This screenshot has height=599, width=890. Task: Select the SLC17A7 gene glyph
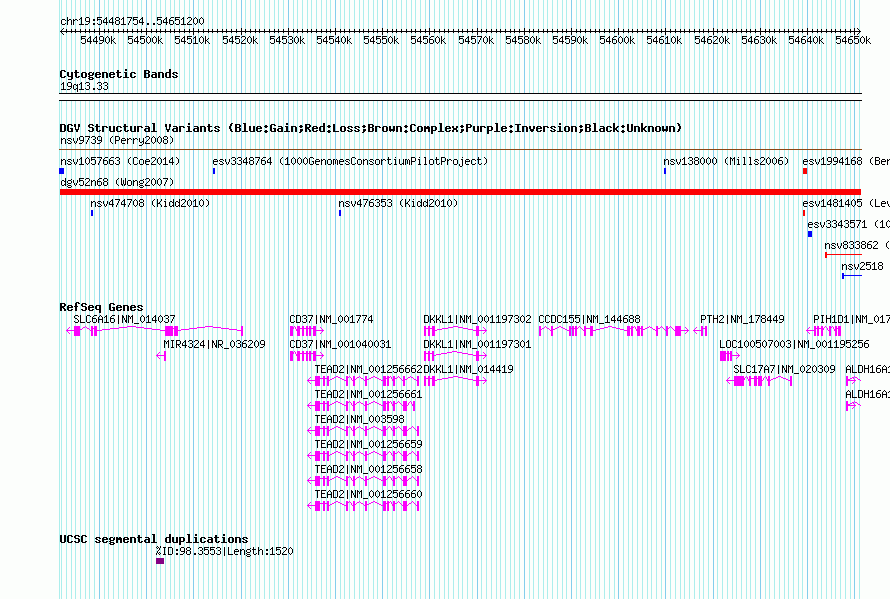pyautogui.click(x=759, y=381)
